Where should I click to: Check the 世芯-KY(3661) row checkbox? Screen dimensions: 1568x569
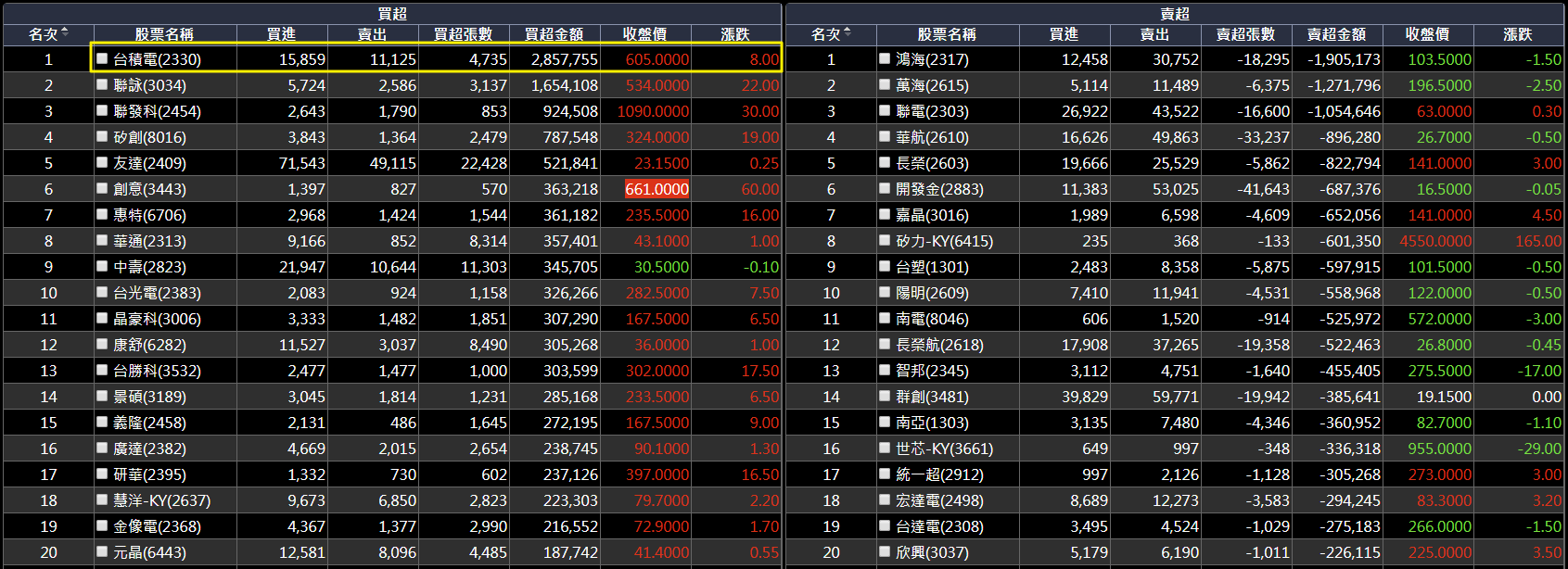pyautogui.click(x=885, y=448)
